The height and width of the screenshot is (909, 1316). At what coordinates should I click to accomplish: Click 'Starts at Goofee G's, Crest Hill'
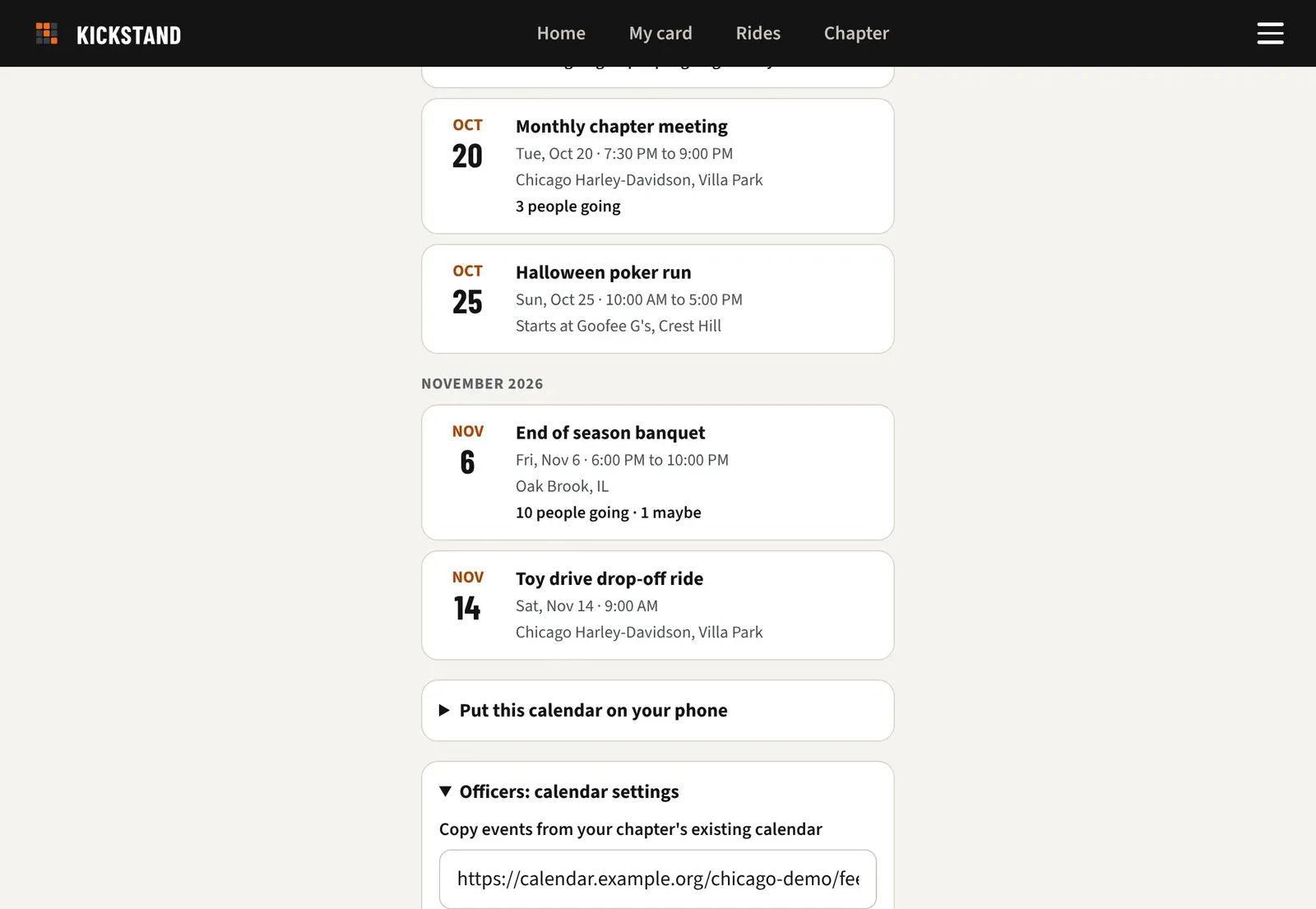tap(619, 326)
